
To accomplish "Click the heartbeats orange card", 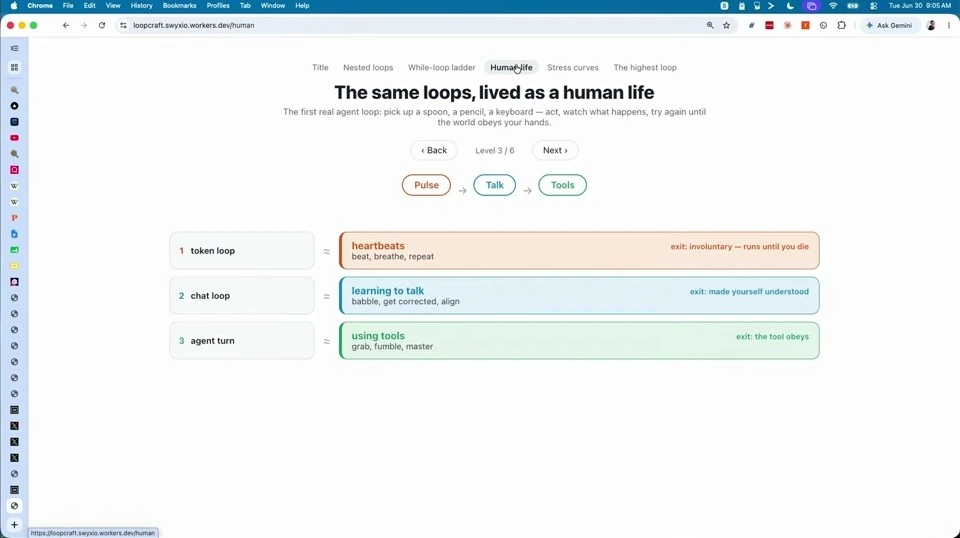I will point(579,250).
